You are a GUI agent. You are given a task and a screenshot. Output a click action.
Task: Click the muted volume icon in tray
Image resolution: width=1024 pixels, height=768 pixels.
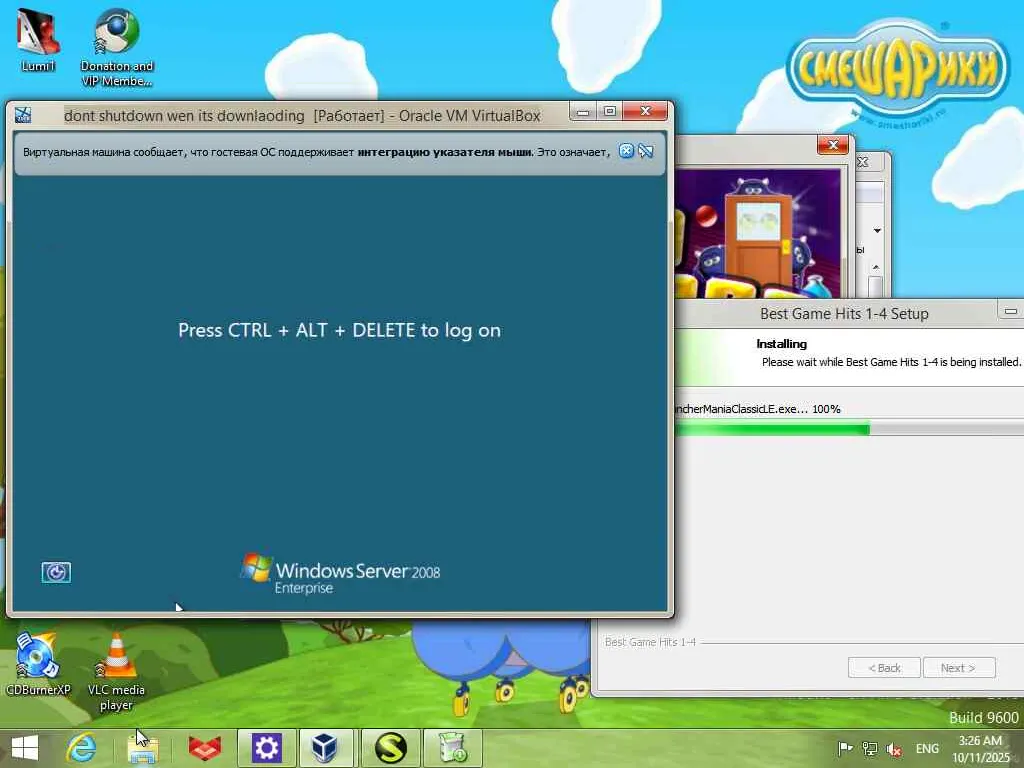click(x=893, y=749)
